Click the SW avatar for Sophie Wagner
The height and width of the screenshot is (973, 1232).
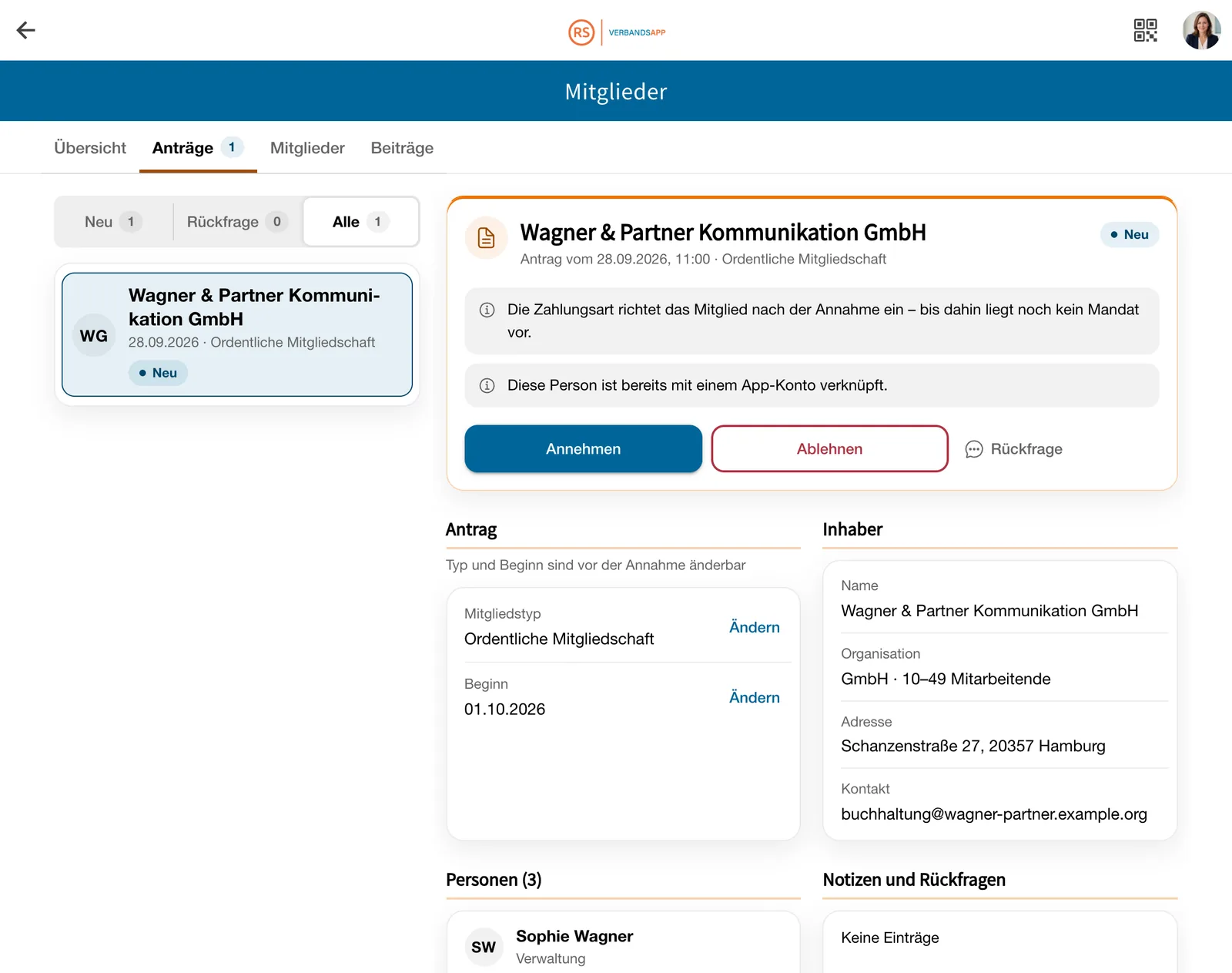tap(484, 947)
